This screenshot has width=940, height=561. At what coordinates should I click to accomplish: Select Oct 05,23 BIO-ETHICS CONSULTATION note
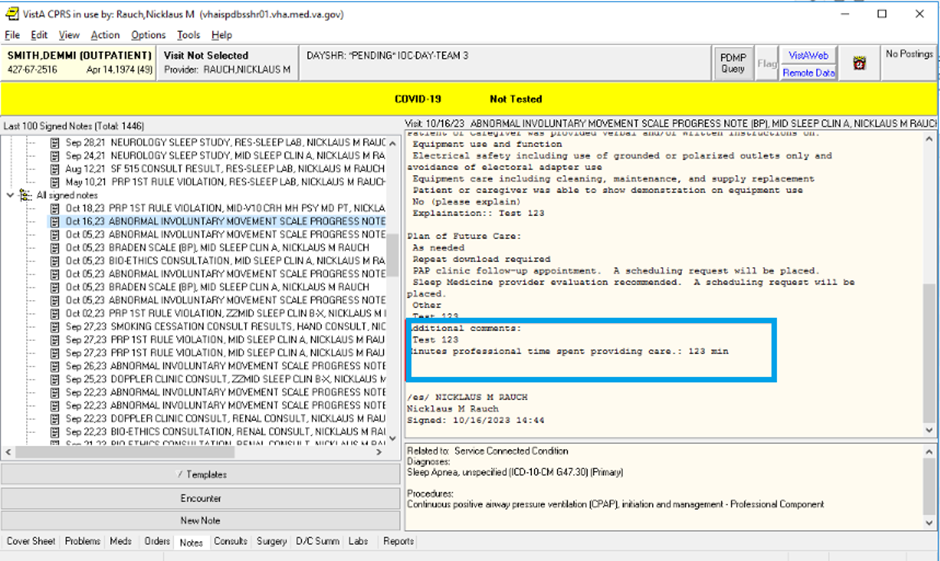(225, 261)
